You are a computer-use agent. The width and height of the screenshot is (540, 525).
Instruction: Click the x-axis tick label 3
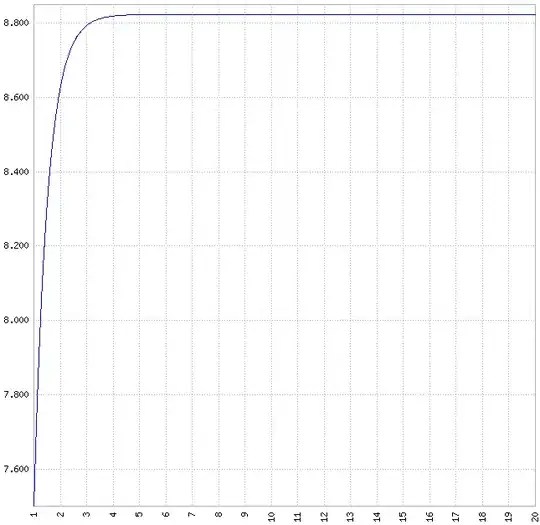tap(87, 514)
